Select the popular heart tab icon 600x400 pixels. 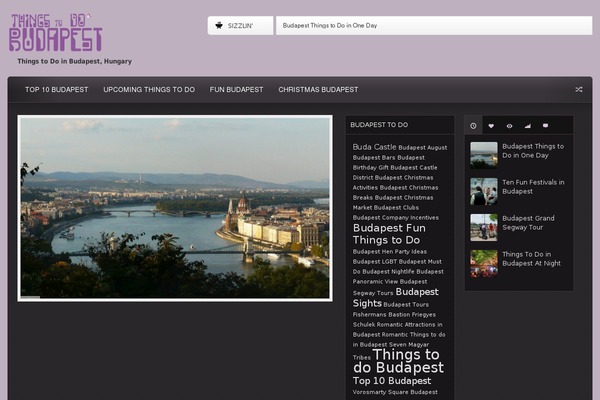(491, 126)
